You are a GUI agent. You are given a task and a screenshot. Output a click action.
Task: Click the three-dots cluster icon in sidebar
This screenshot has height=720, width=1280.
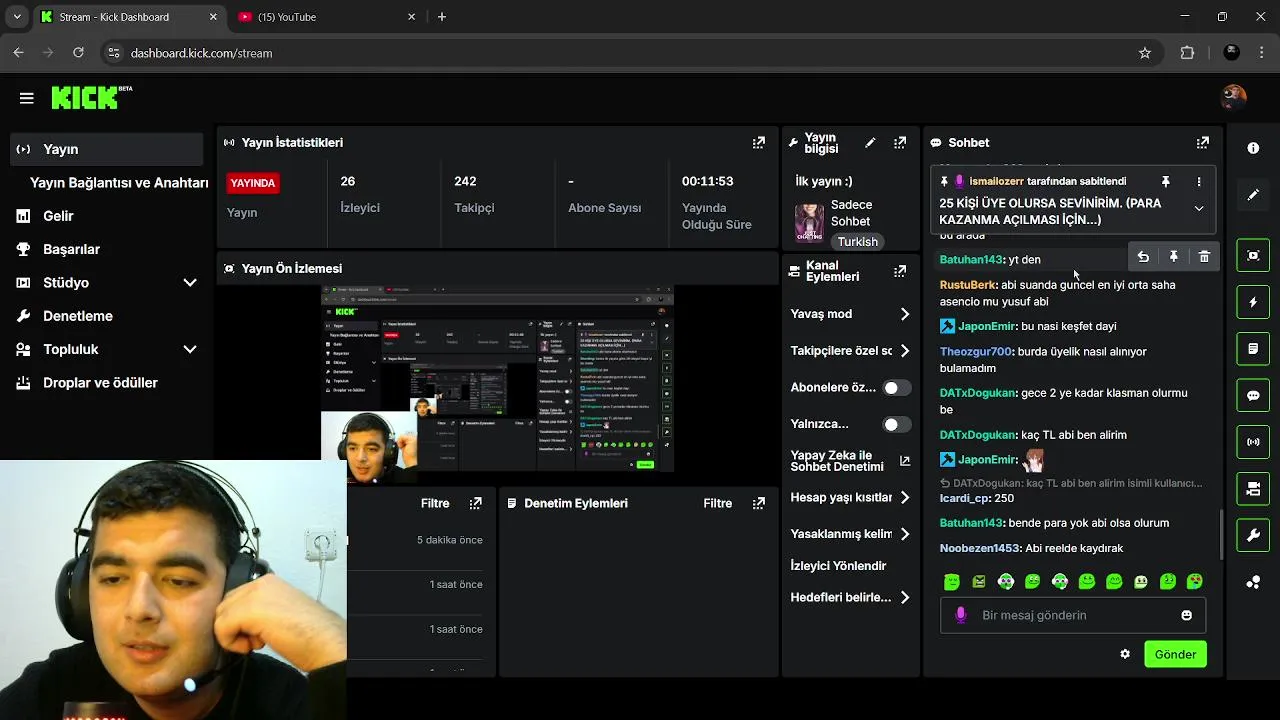tap(1253, 582)
